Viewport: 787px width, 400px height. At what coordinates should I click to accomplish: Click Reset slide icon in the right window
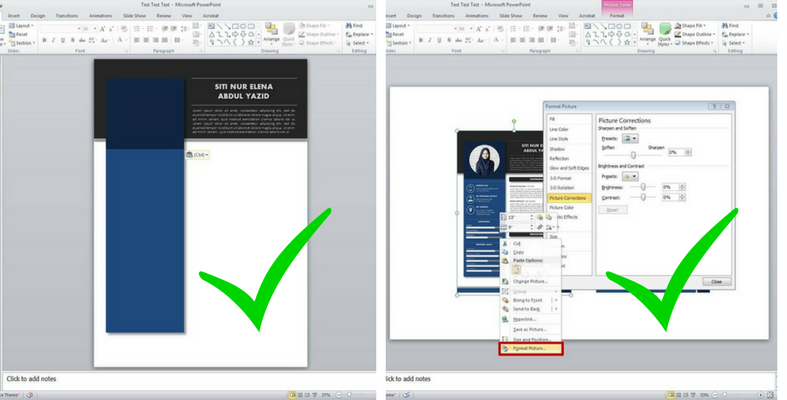pyautogui.click(x=389, y=34)
